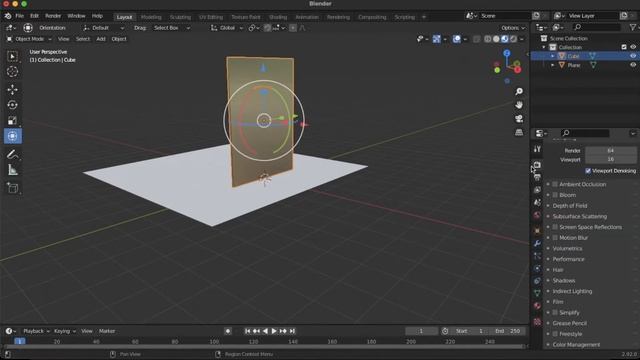The width and height of the screenshot is (640, 360).
Task: Open the Drag Select Box dropdown
Action: pos(171,28)
